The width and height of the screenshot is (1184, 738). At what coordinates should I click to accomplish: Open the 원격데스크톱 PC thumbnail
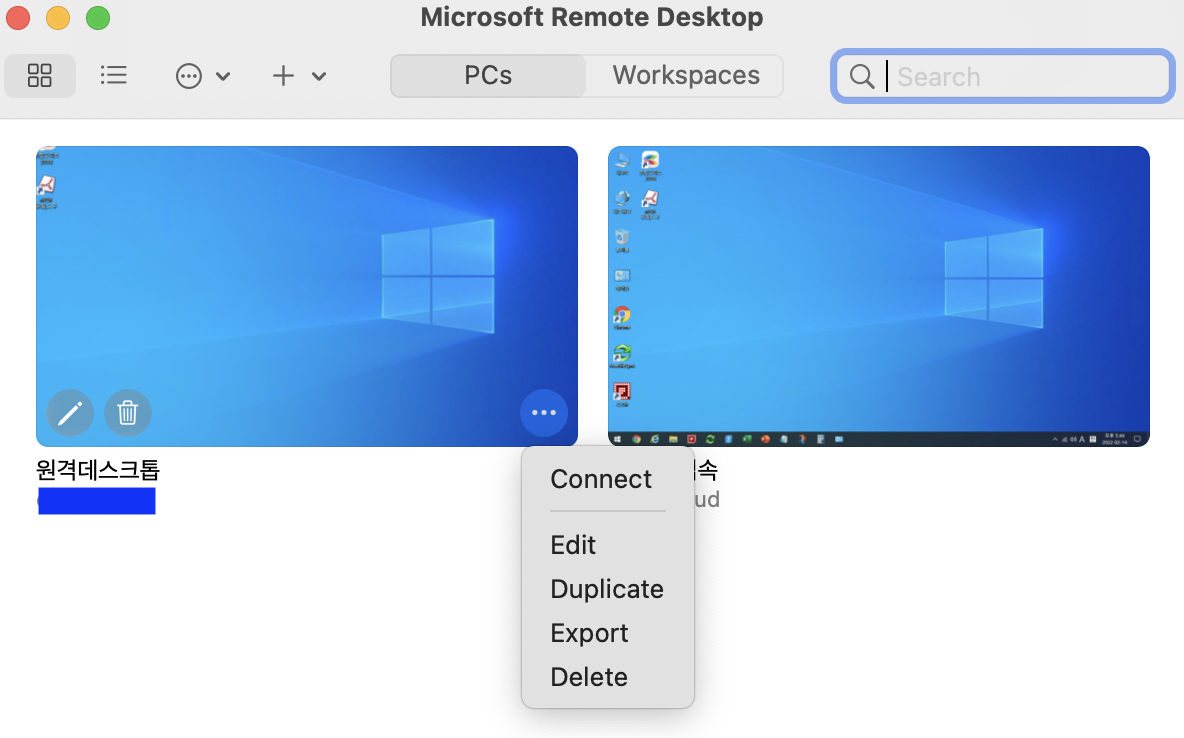coord(307,296)
